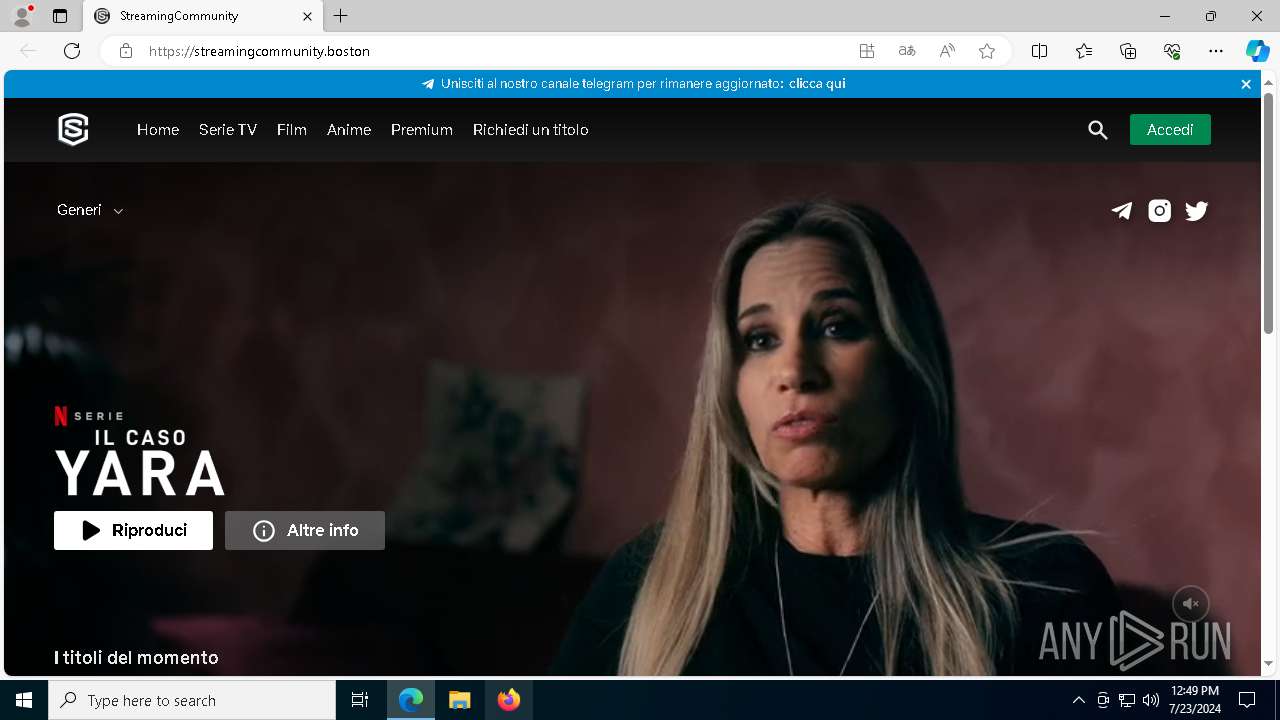Open the Telegram social icon

tap(1122, 210)
